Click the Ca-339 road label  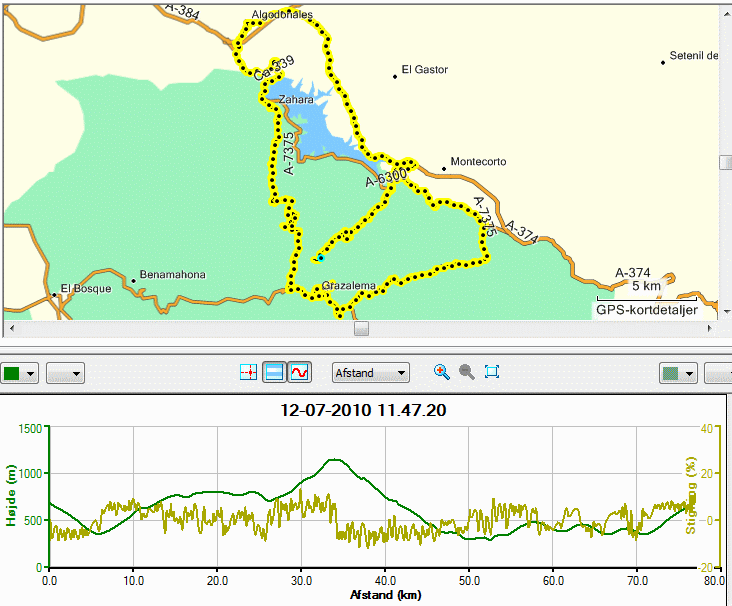(x=274, y=69)
